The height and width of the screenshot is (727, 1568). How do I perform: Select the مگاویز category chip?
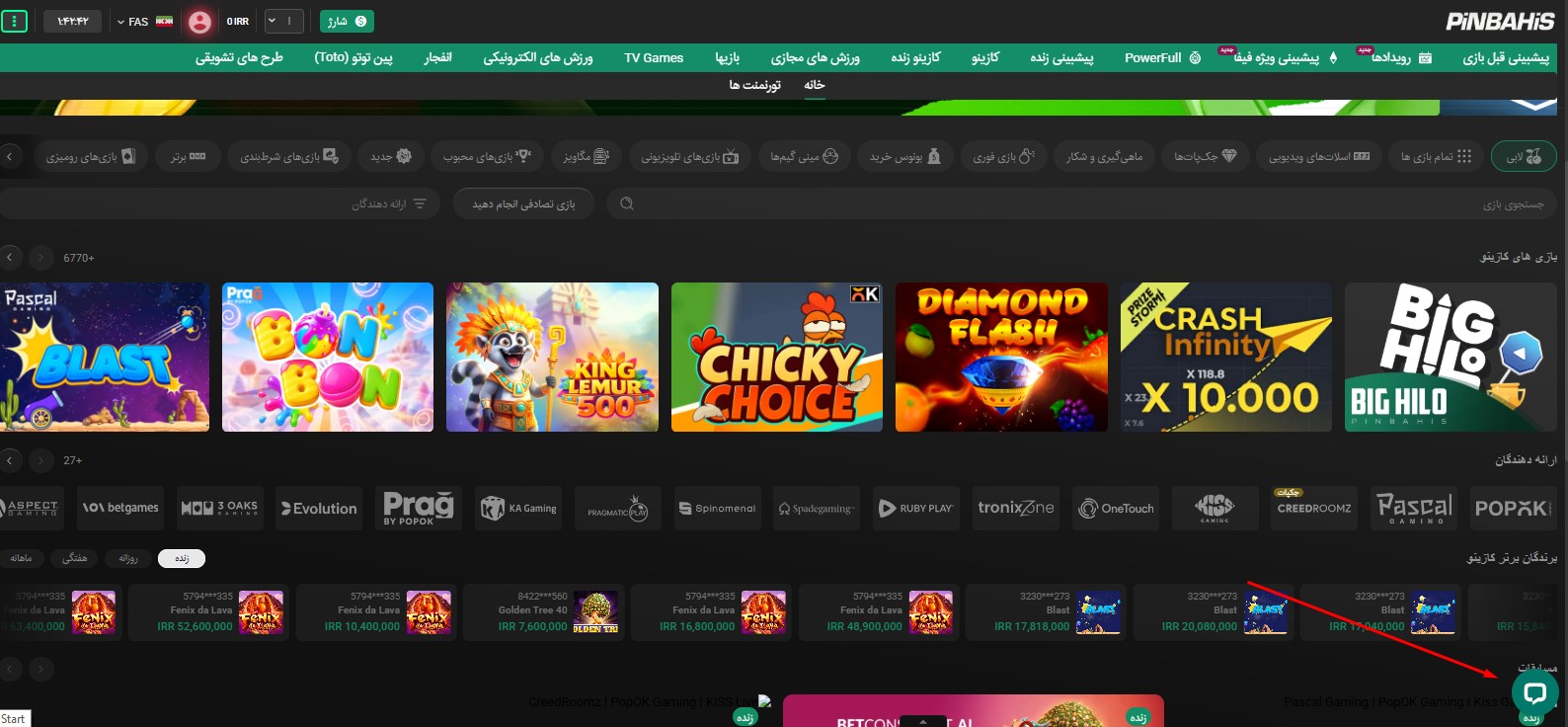tap(587, 156)
